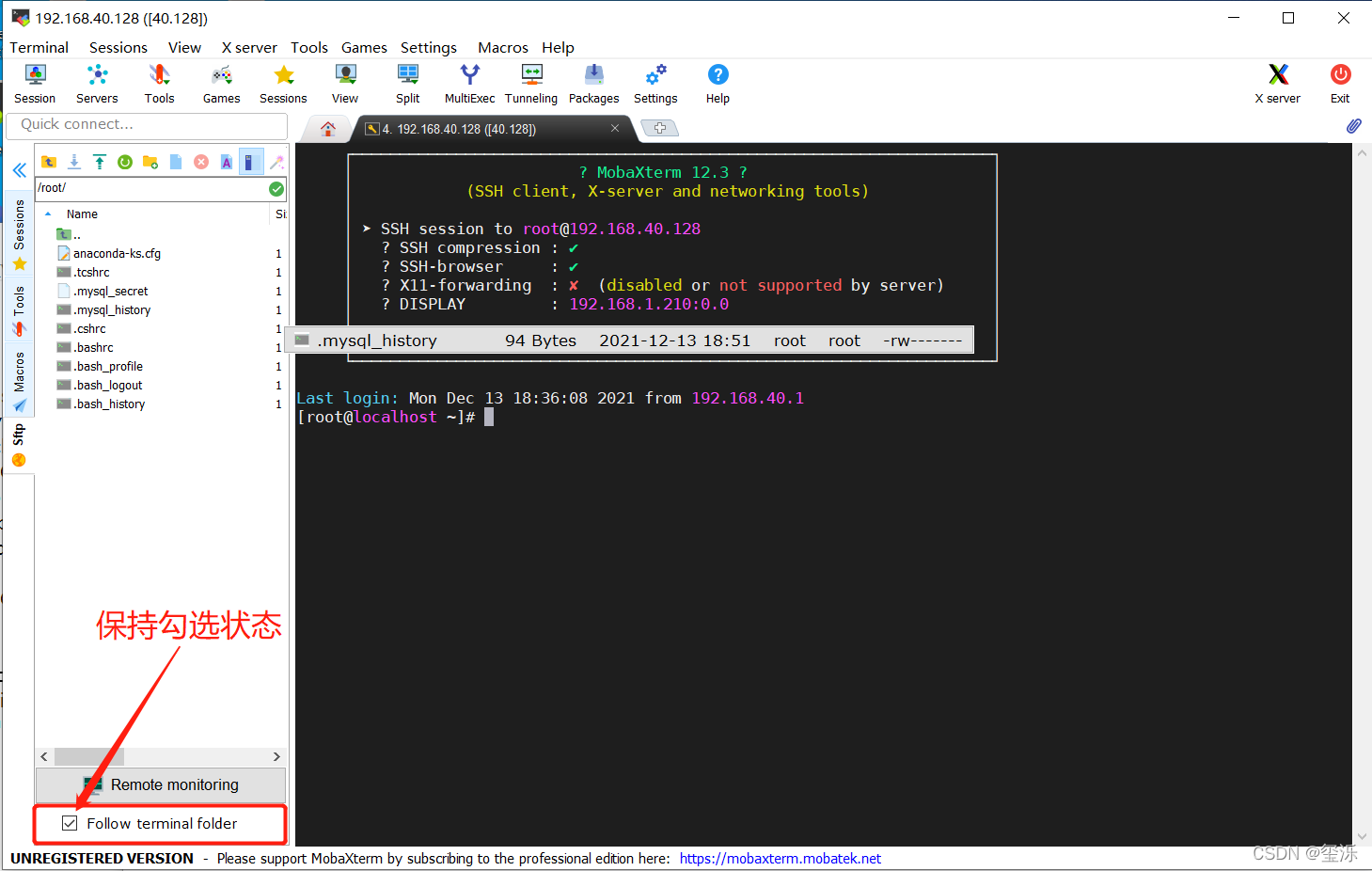This screenshot has width=1372, height=871.
Task: Click the /root/ path field
Action: (x=151, y=188)
